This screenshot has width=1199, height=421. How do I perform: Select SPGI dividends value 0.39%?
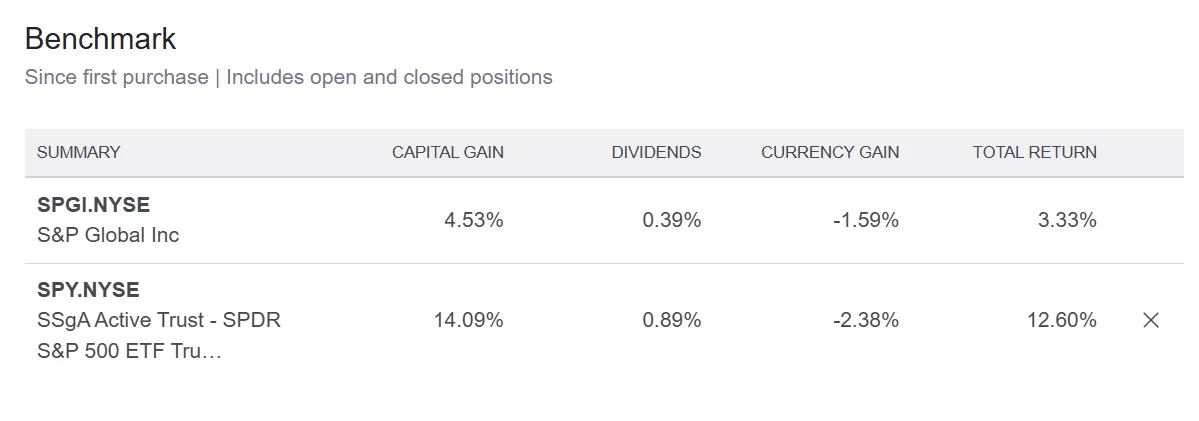coord(671,220)
